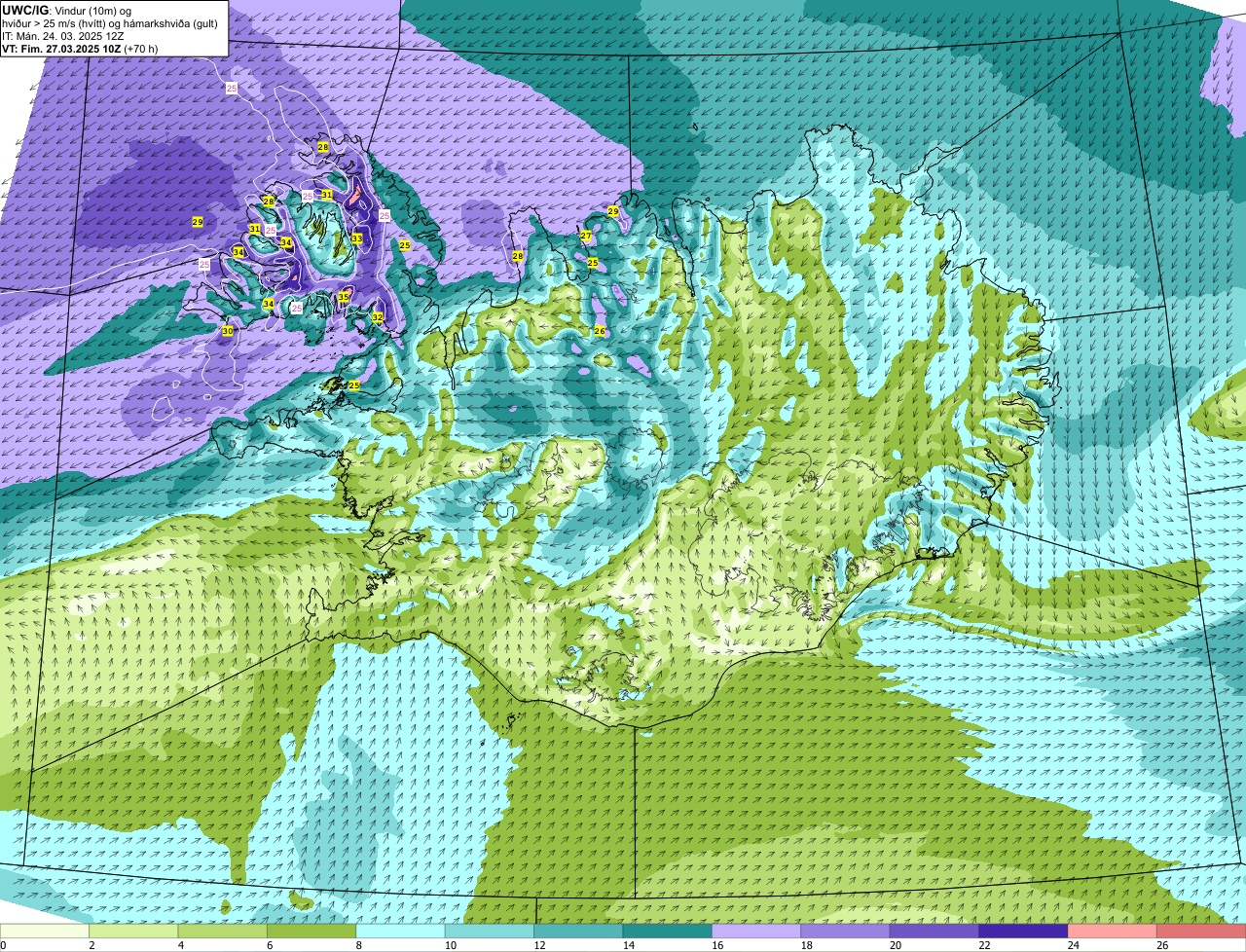Screen dimensions: 1246x952
Task: Click the yellow "27" gust label
Action: [586, 236]
